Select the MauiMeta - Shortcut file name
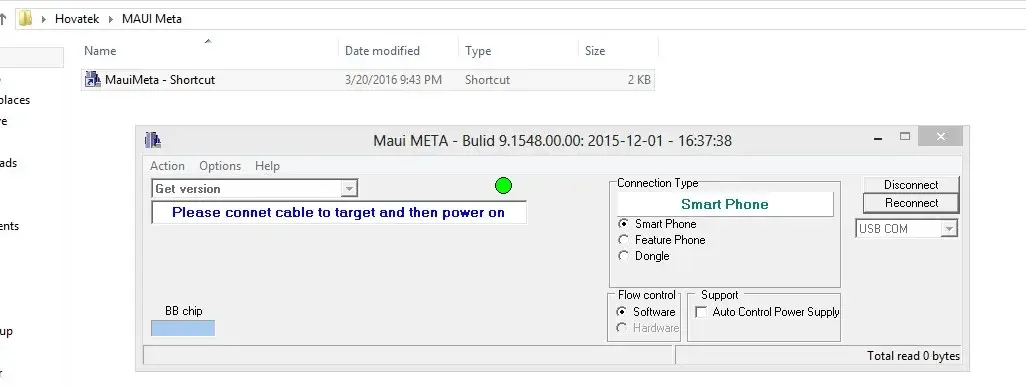 (160, 80)
